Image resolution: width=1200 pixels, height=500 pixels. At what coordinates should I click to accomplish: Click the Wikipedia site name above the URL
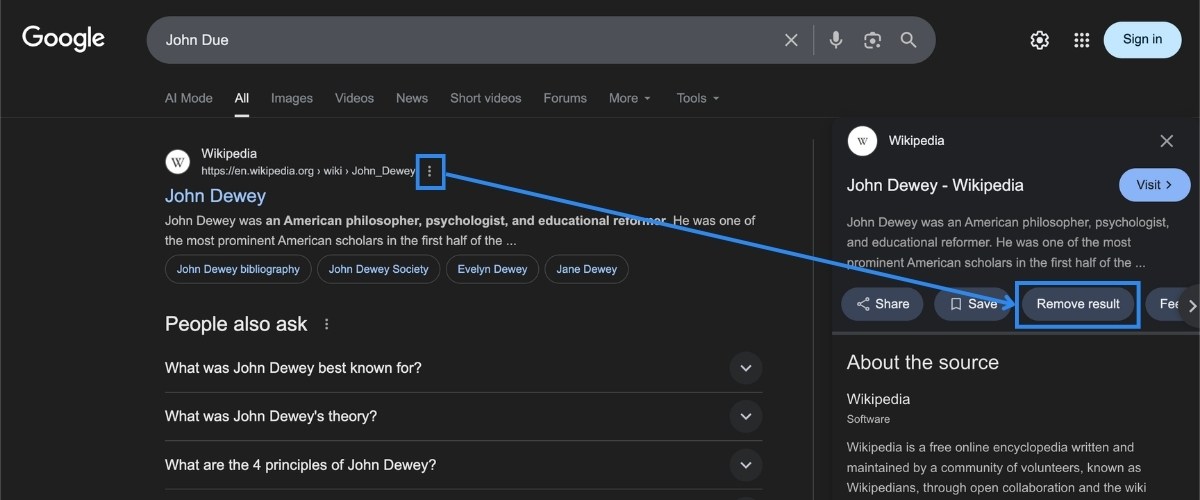pos(229,153)
